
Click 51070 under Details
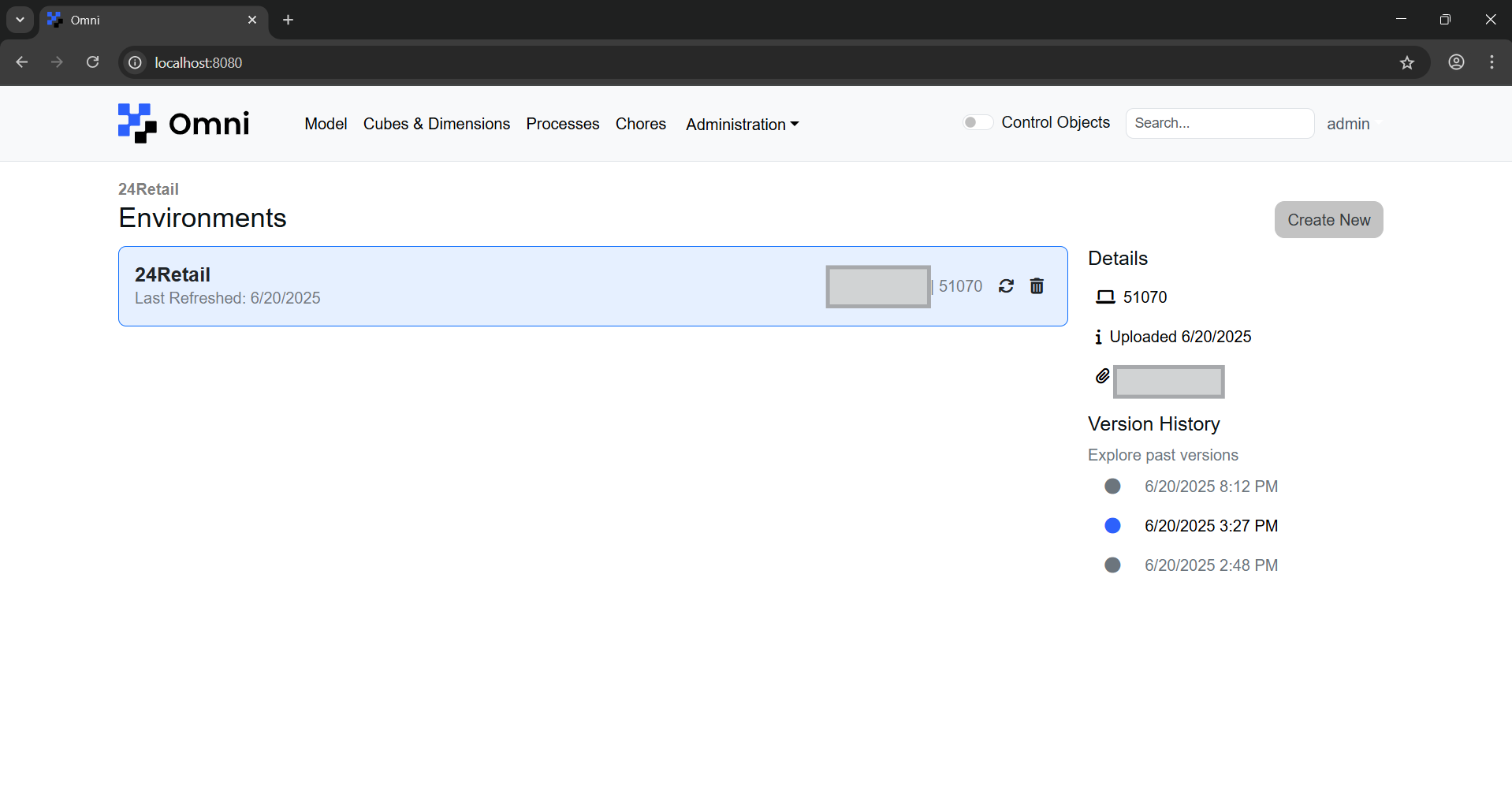click(1145, 297)
